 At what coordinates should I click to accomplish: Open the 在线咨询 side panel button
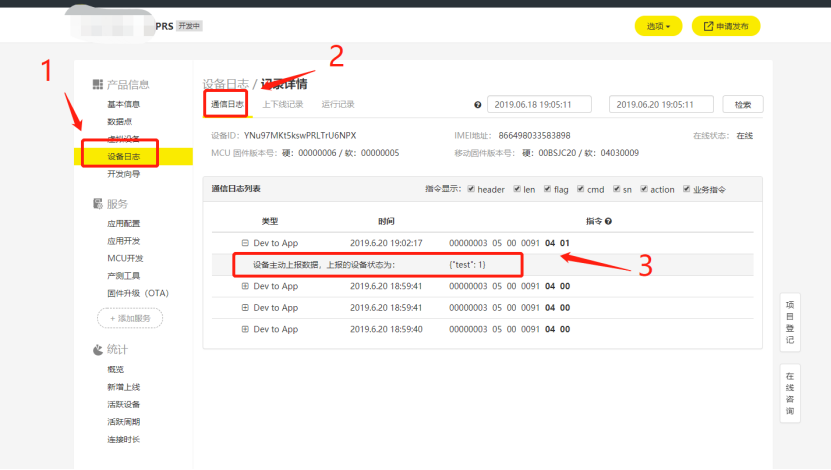click(790, 392)
